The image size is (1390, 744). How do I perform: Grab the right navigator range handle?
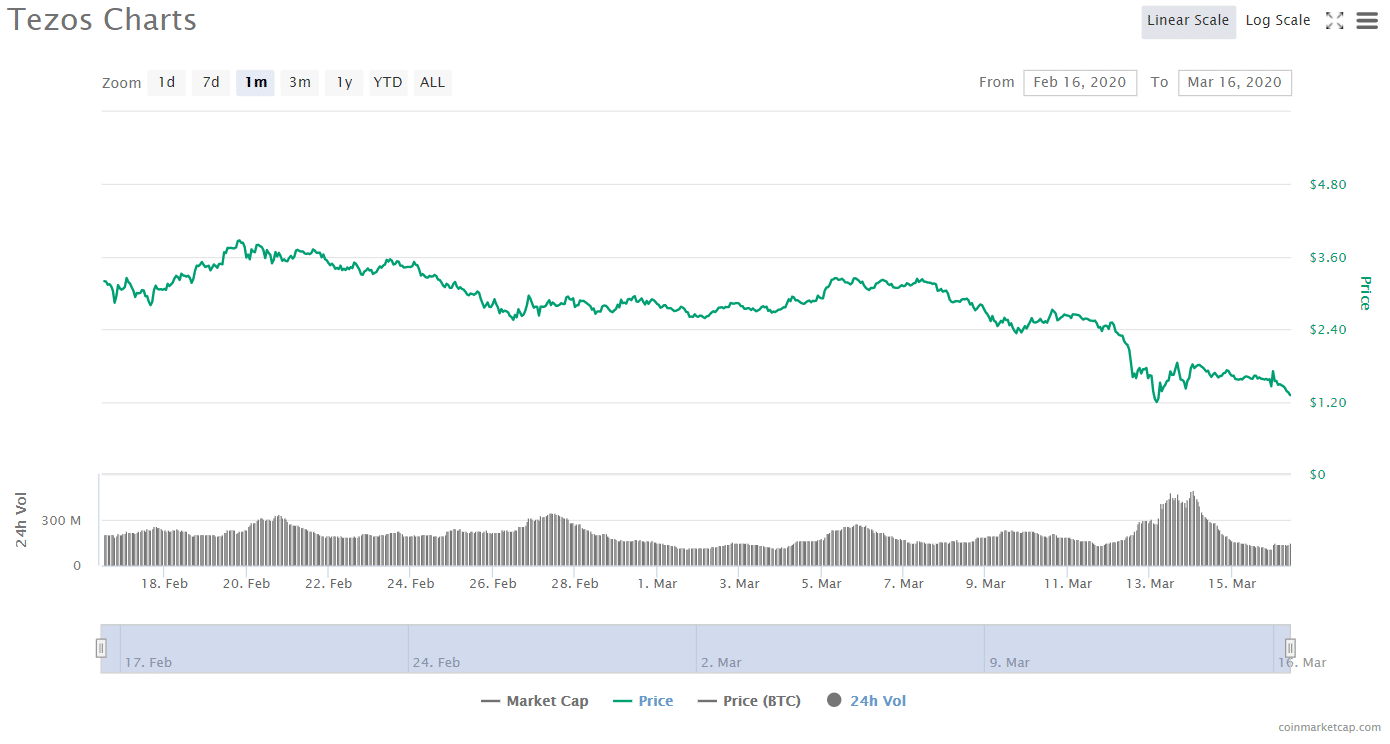[1290, 648]
